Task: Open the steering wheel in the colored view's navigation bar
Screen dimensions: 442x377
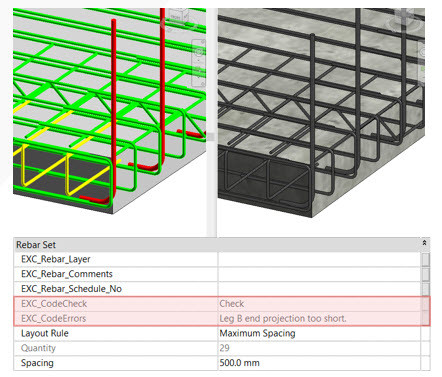Action: pos(199,52)
